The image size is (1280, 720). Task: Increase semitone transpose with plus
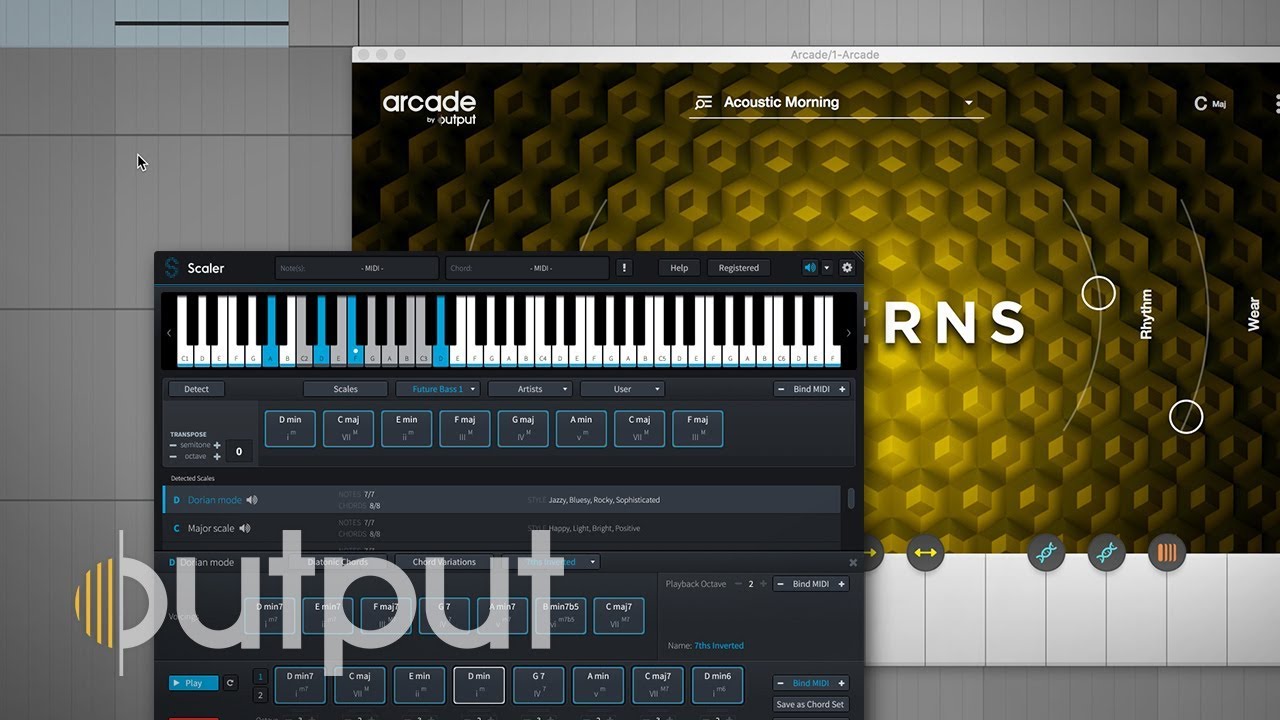[x=217, y=445]
